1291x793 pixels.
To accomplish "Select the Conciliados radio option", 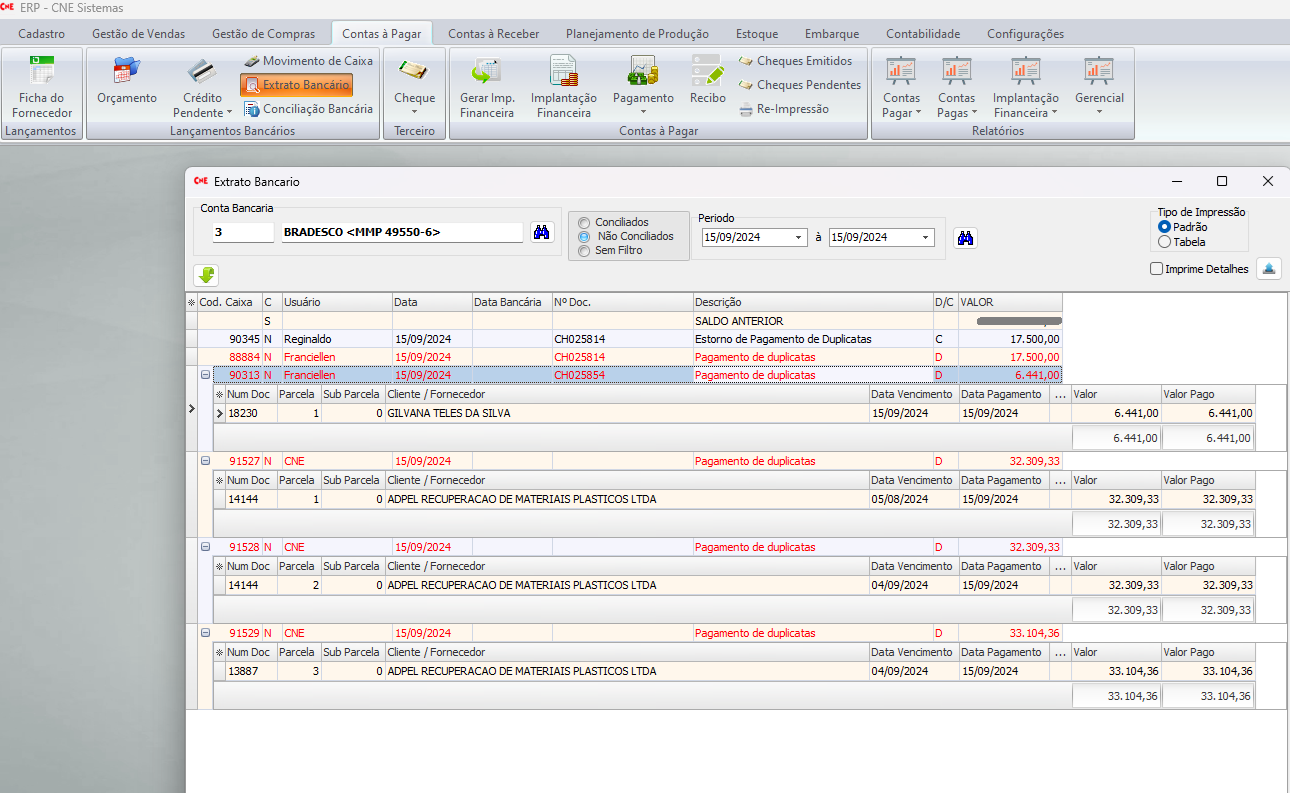I will point(585,222).
